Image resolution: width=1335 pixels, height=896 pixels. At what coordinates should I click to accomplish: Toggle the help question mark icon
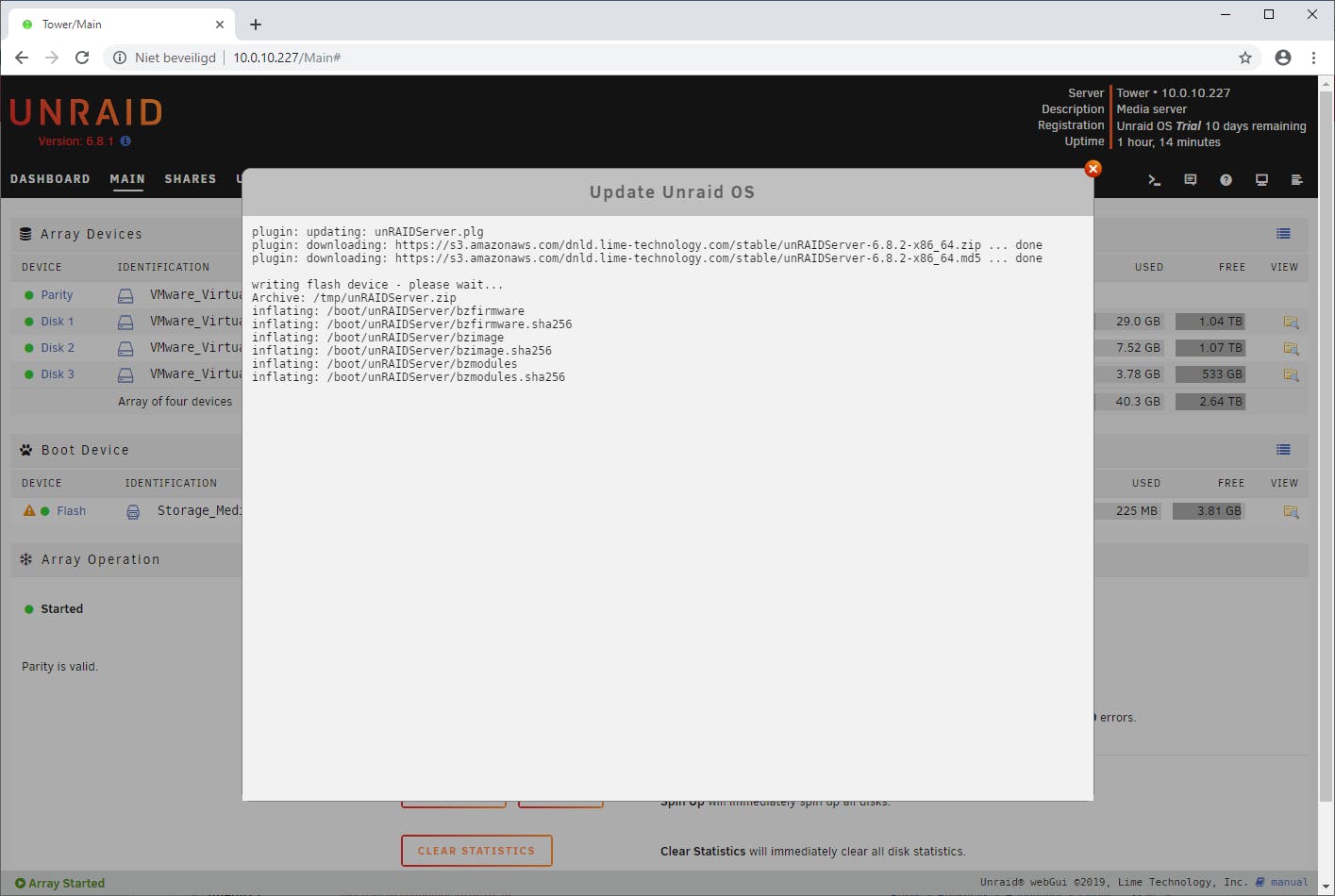pos(1226,179)
